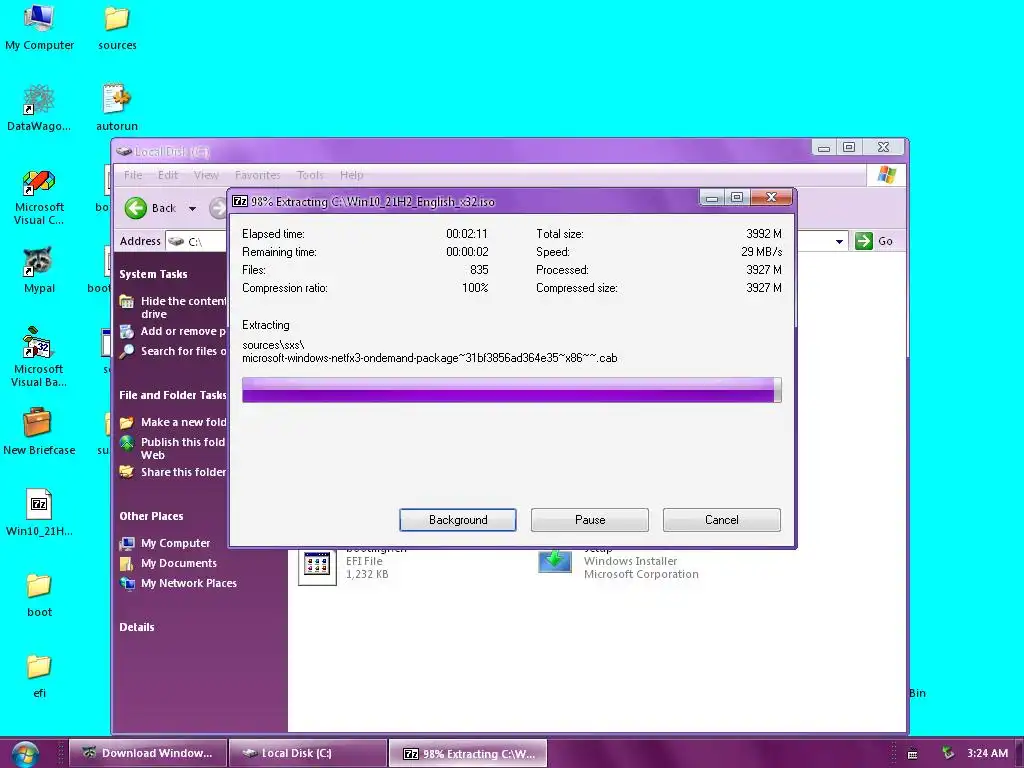Select the bootmgr EFI File icon

317,566
